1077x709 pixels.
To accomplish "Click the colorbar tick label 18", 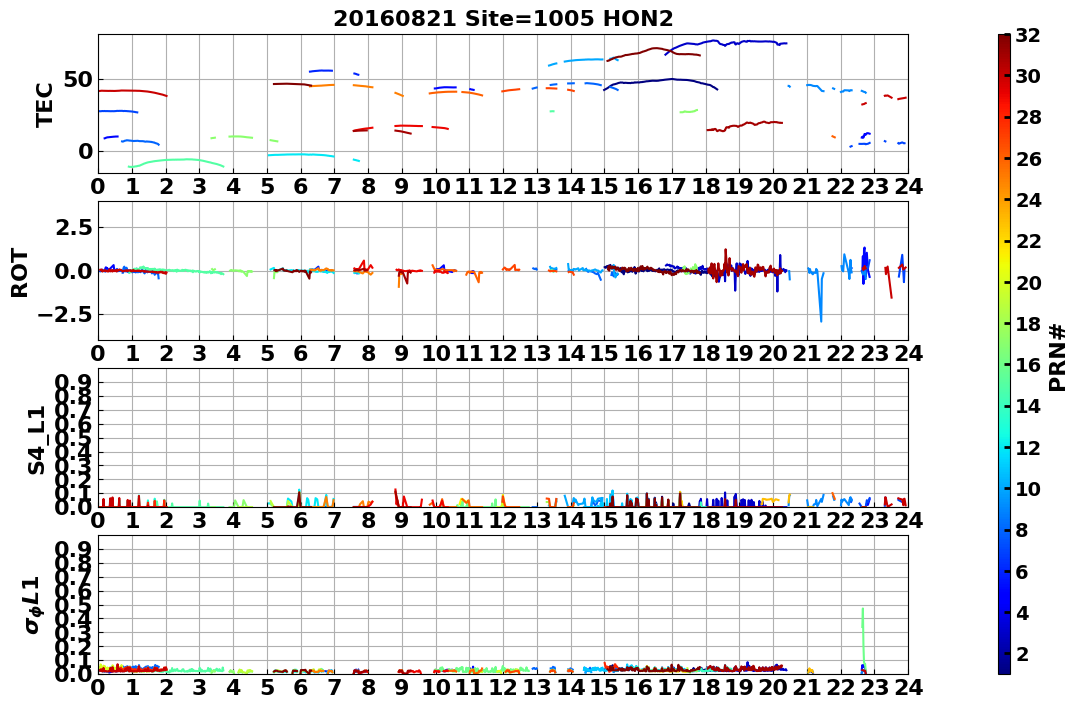I will coord(1028,324).
